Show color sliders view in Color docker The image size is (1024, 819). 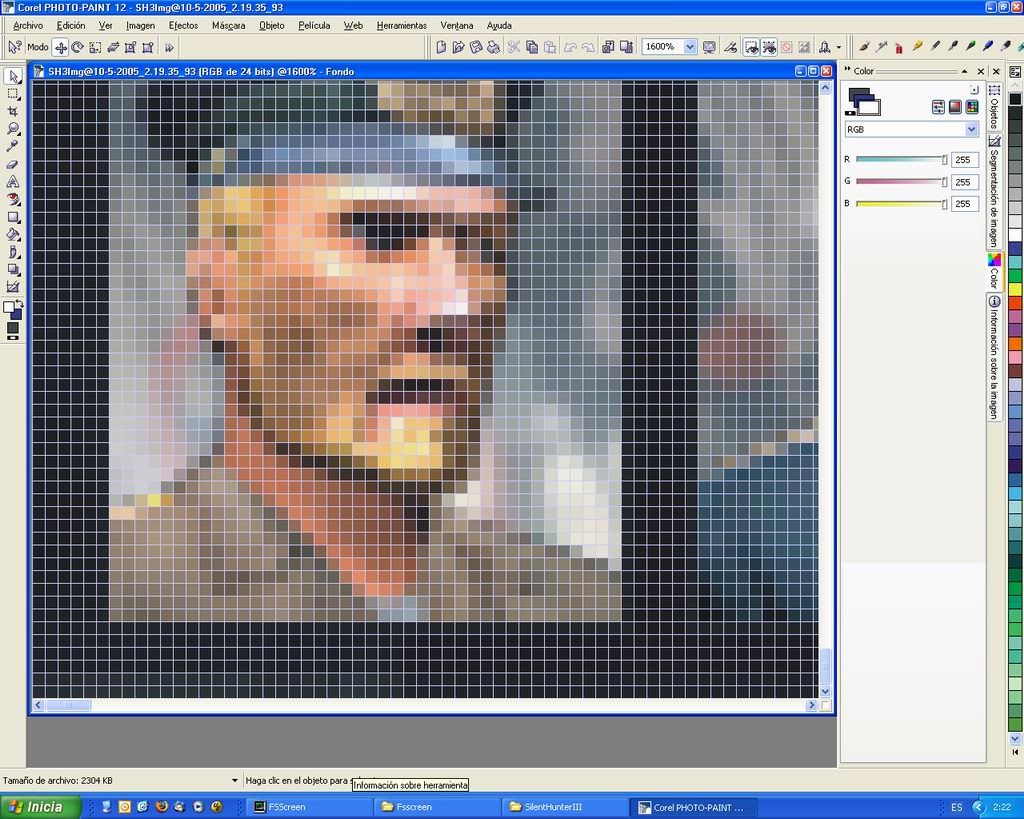click(938, 107)
